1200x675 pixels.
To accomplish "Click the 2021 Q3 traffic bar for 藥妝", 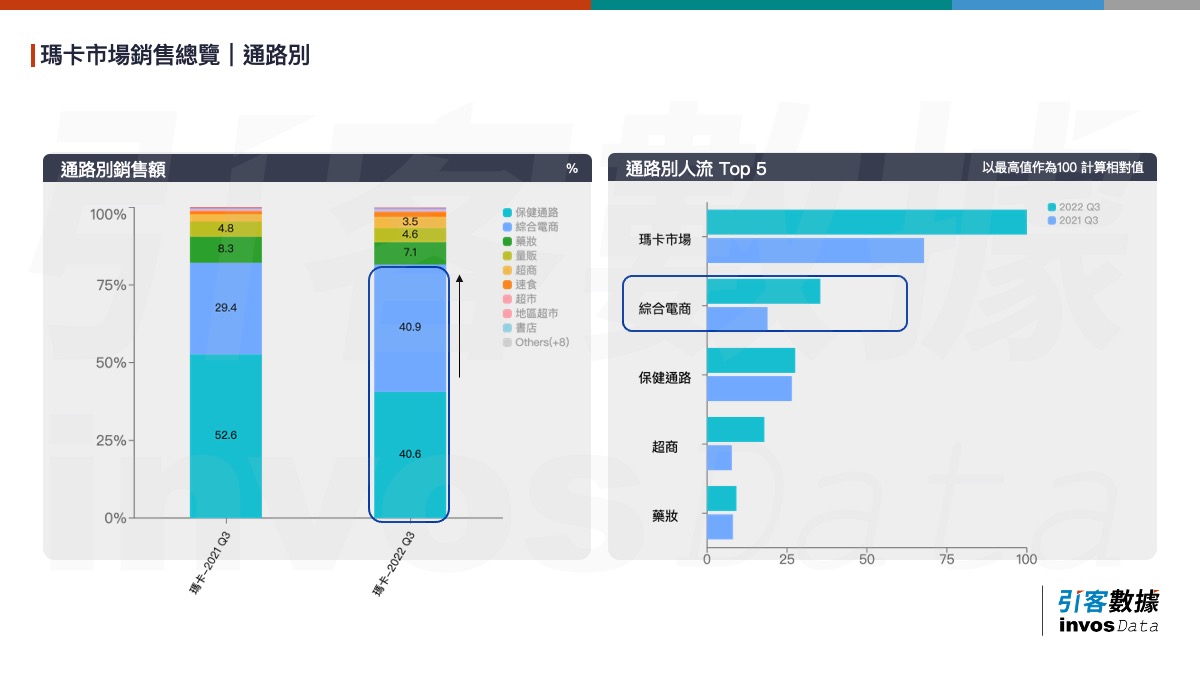I will coord(720,526).
